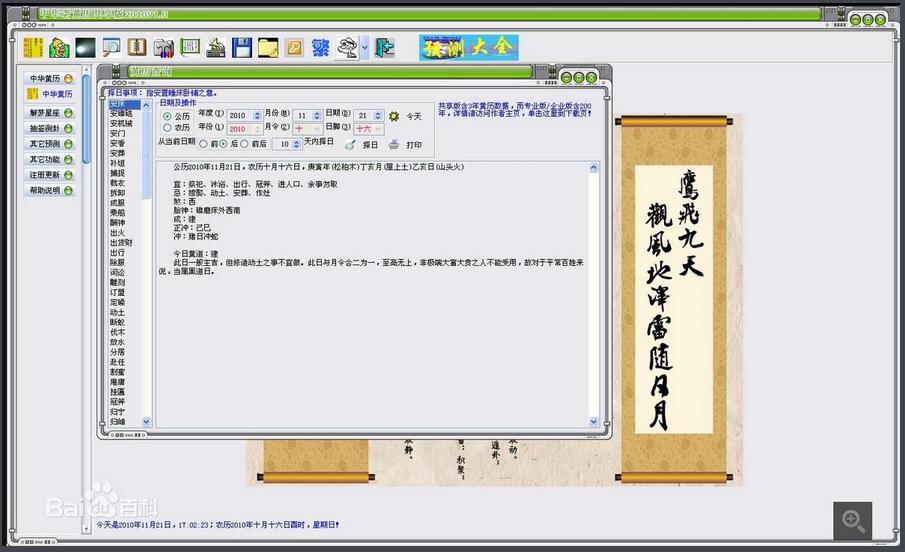
Task: Select the 公历 solar calendar radio button
Action: click(167, 116)
